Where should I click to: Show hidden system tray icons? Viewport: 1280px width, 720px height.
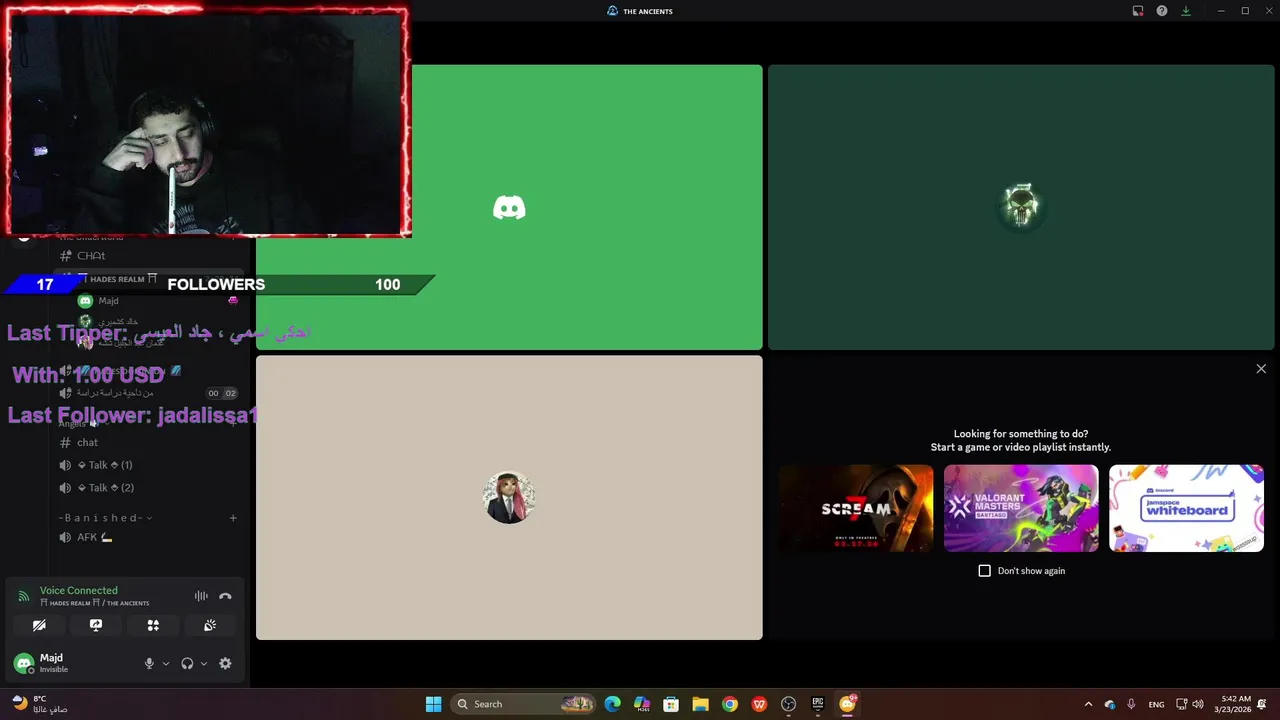coord(1088,704)
